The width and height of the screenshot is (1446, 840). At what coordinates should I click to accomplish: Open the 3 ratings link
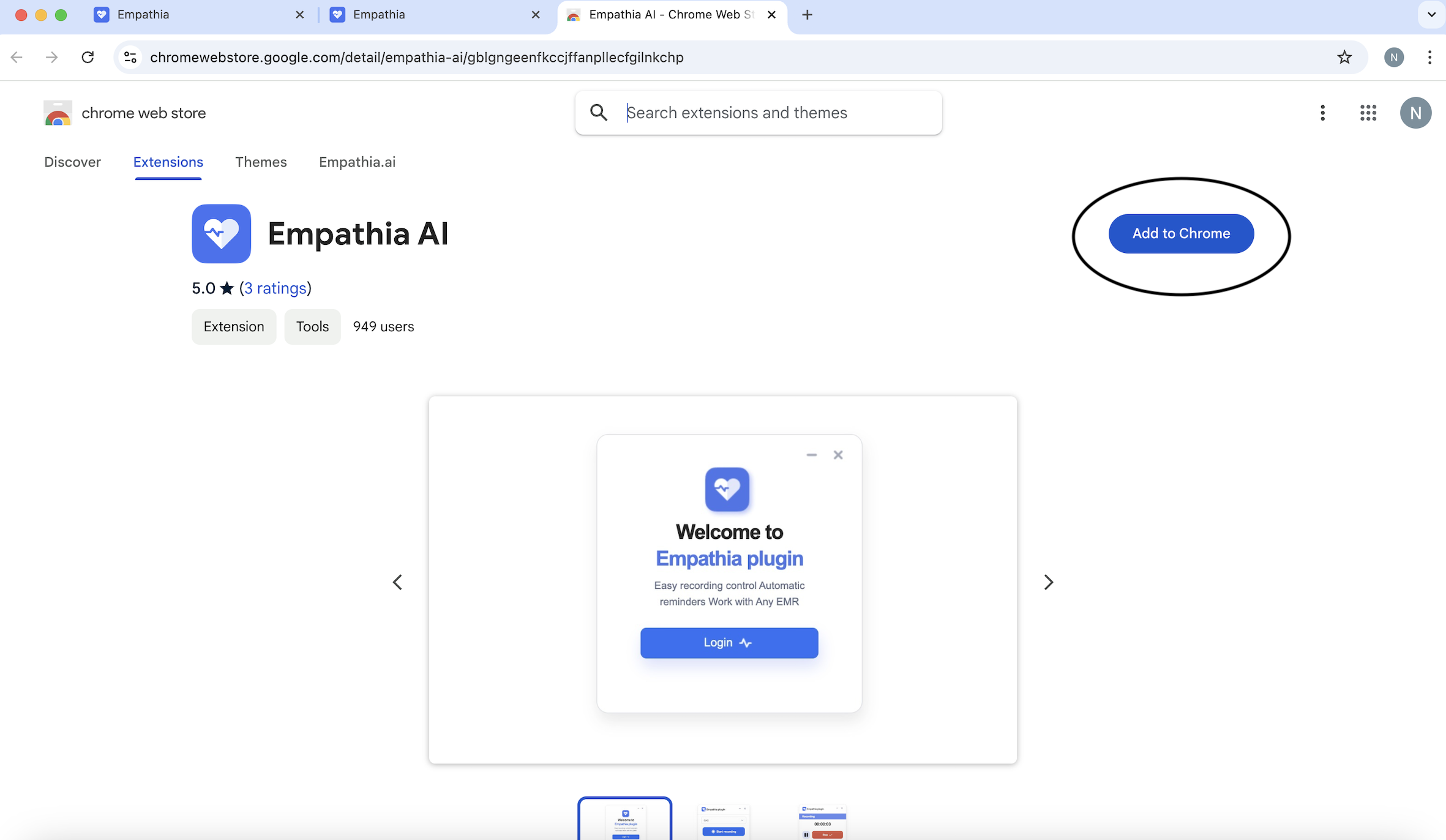275,288
